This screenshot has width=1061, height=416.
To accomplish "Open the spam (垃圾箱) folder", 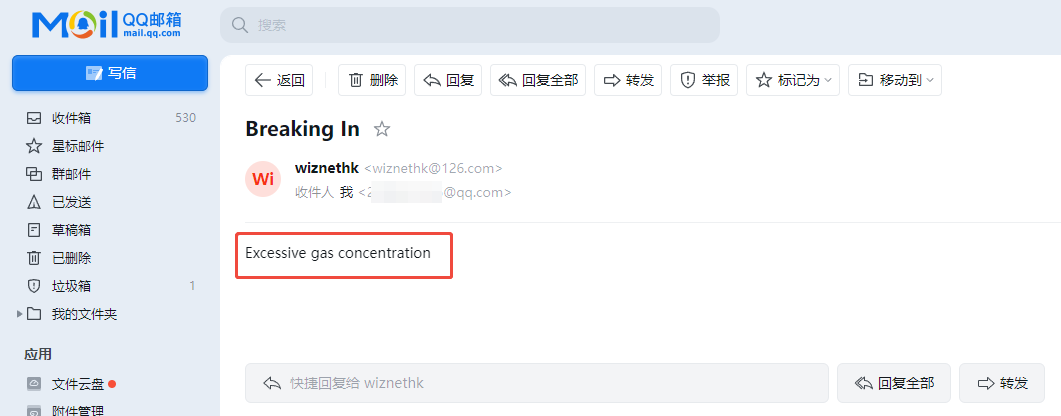I will pos(71,286).
